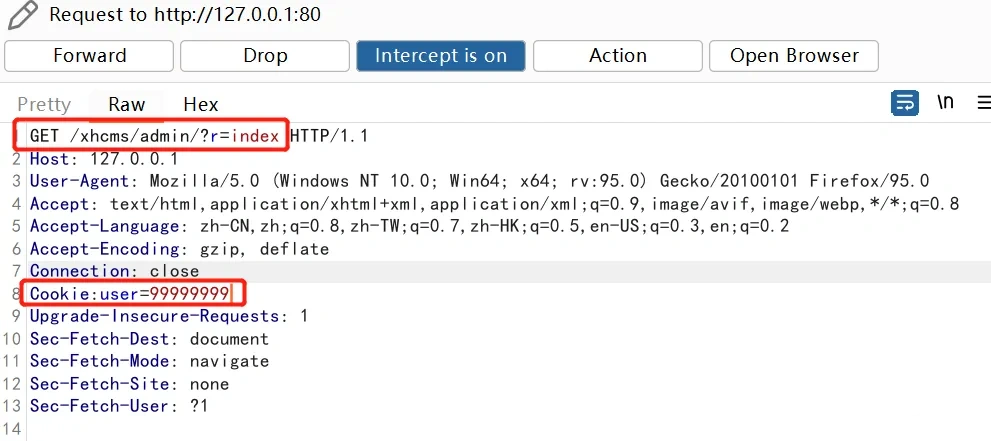Screen dimensions: 991x441
Task: Open the Action menu
Action: [x=617, y=56]
